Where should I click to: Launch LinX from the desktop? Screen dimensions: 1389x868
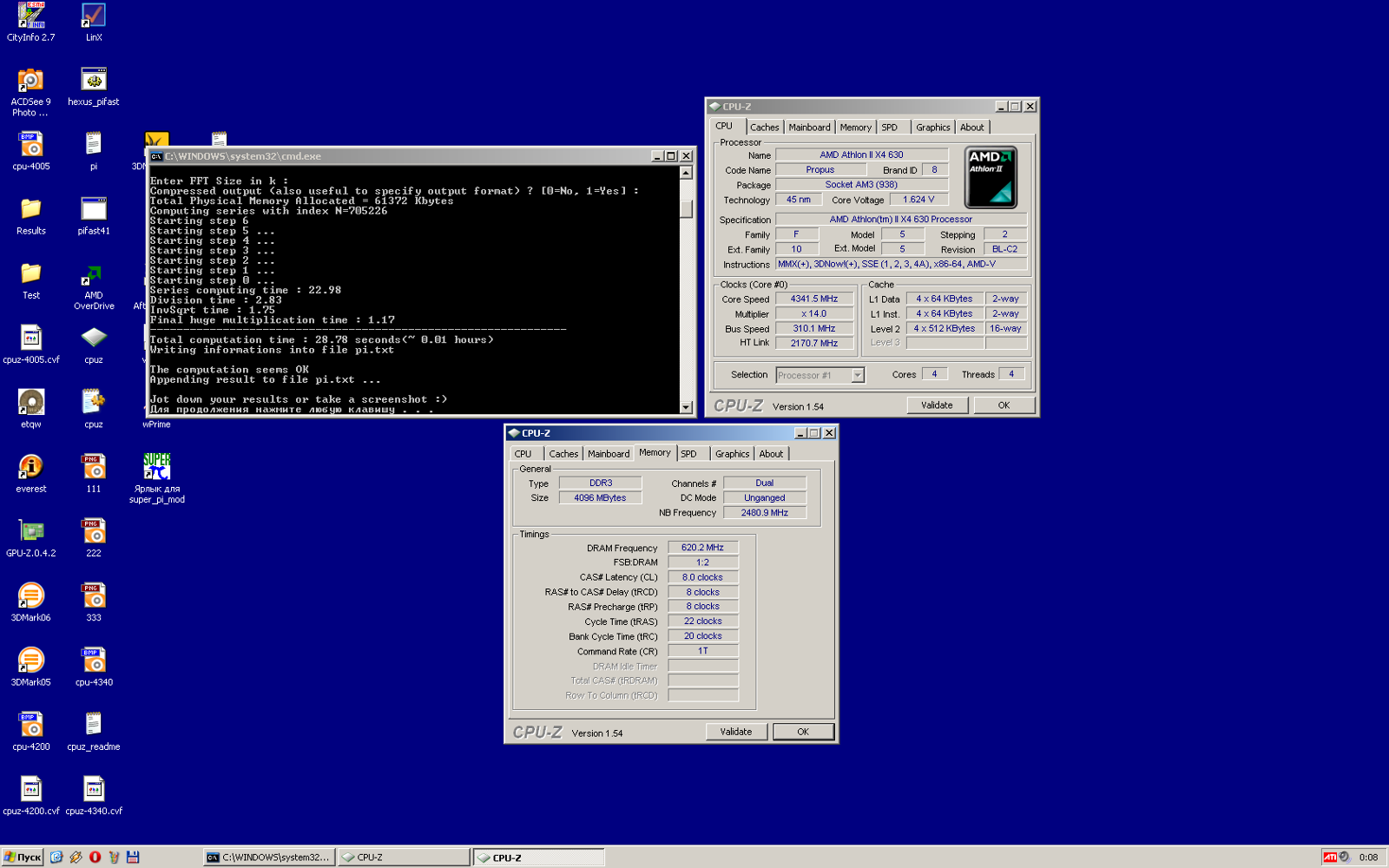94,23
